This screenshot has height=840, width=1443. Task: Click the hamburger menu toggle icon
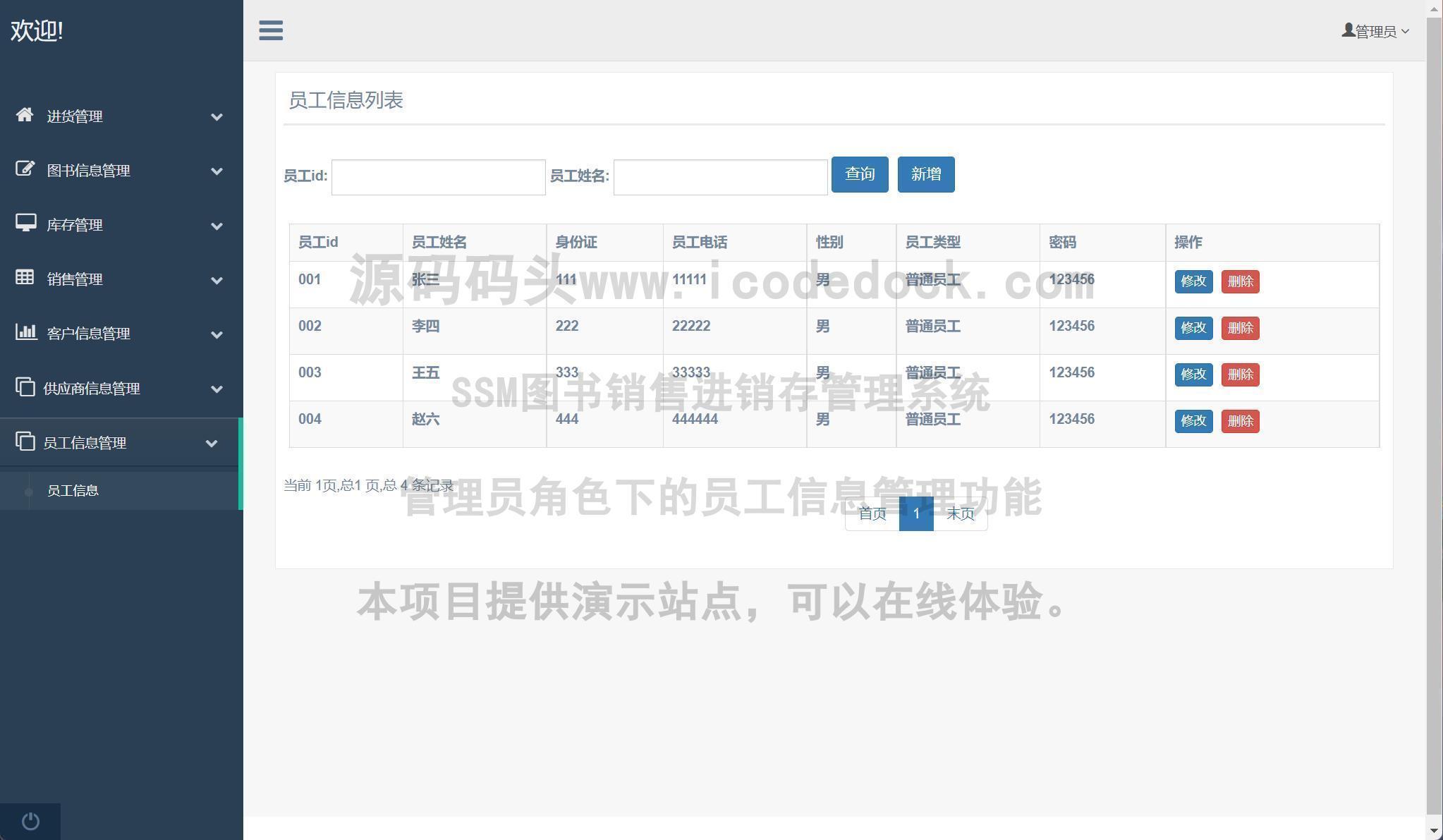click(271, 30)
